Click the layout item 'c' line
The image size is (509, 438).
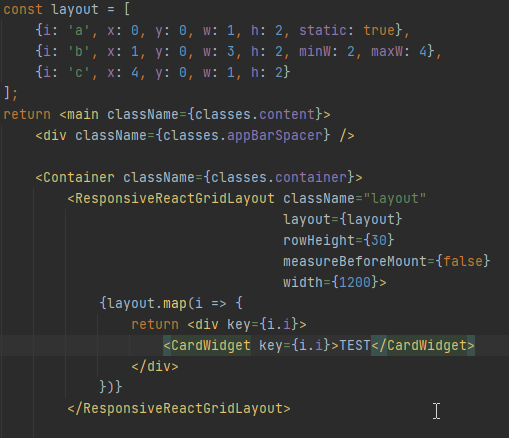tap(163, 72)
